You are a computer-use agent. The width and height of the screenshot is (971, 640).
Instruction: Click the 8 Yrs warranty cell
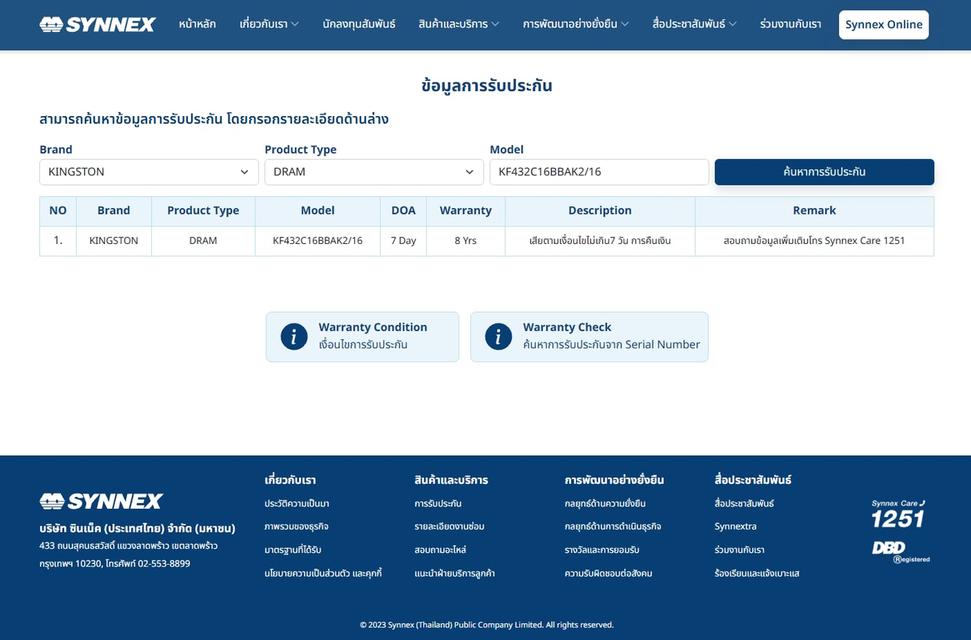(x=466, y=240)
